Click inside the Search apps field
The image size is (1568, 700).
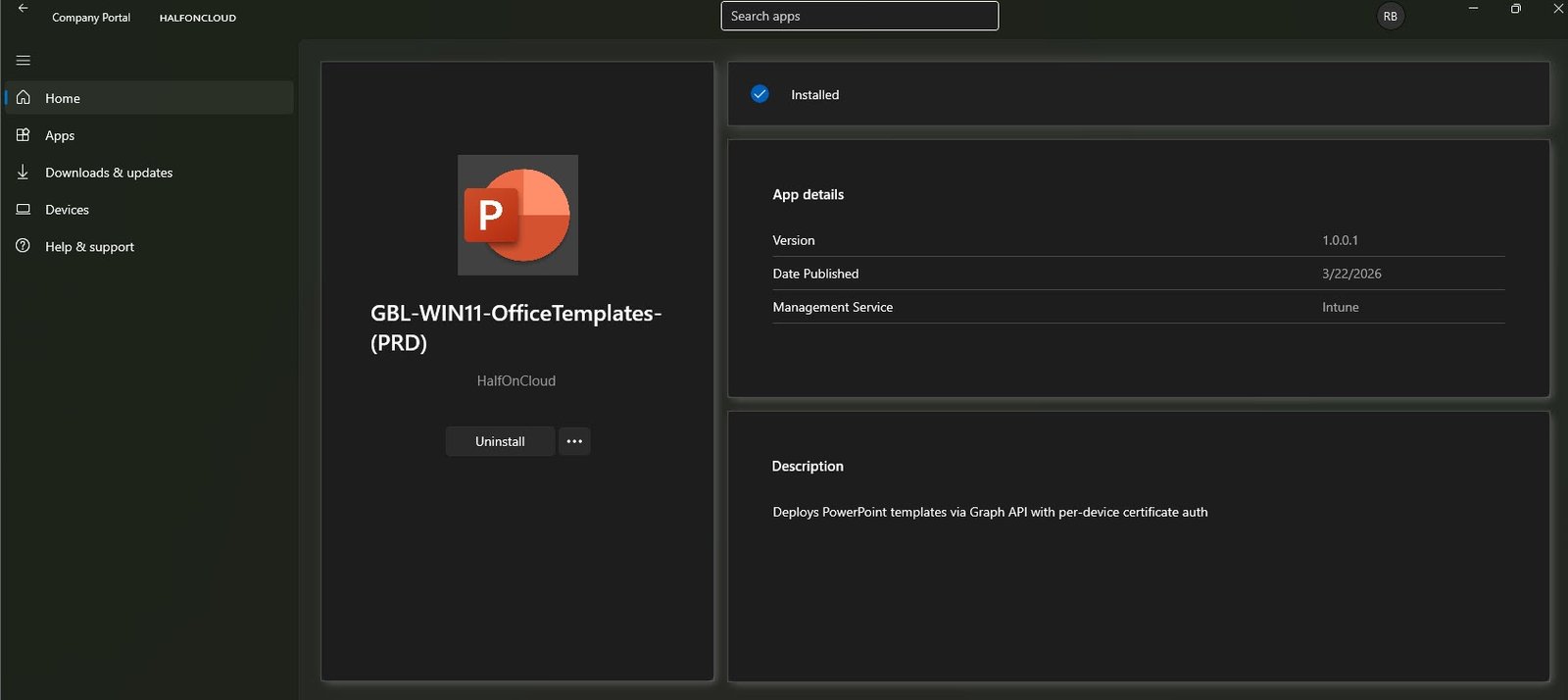coord(859,17)
